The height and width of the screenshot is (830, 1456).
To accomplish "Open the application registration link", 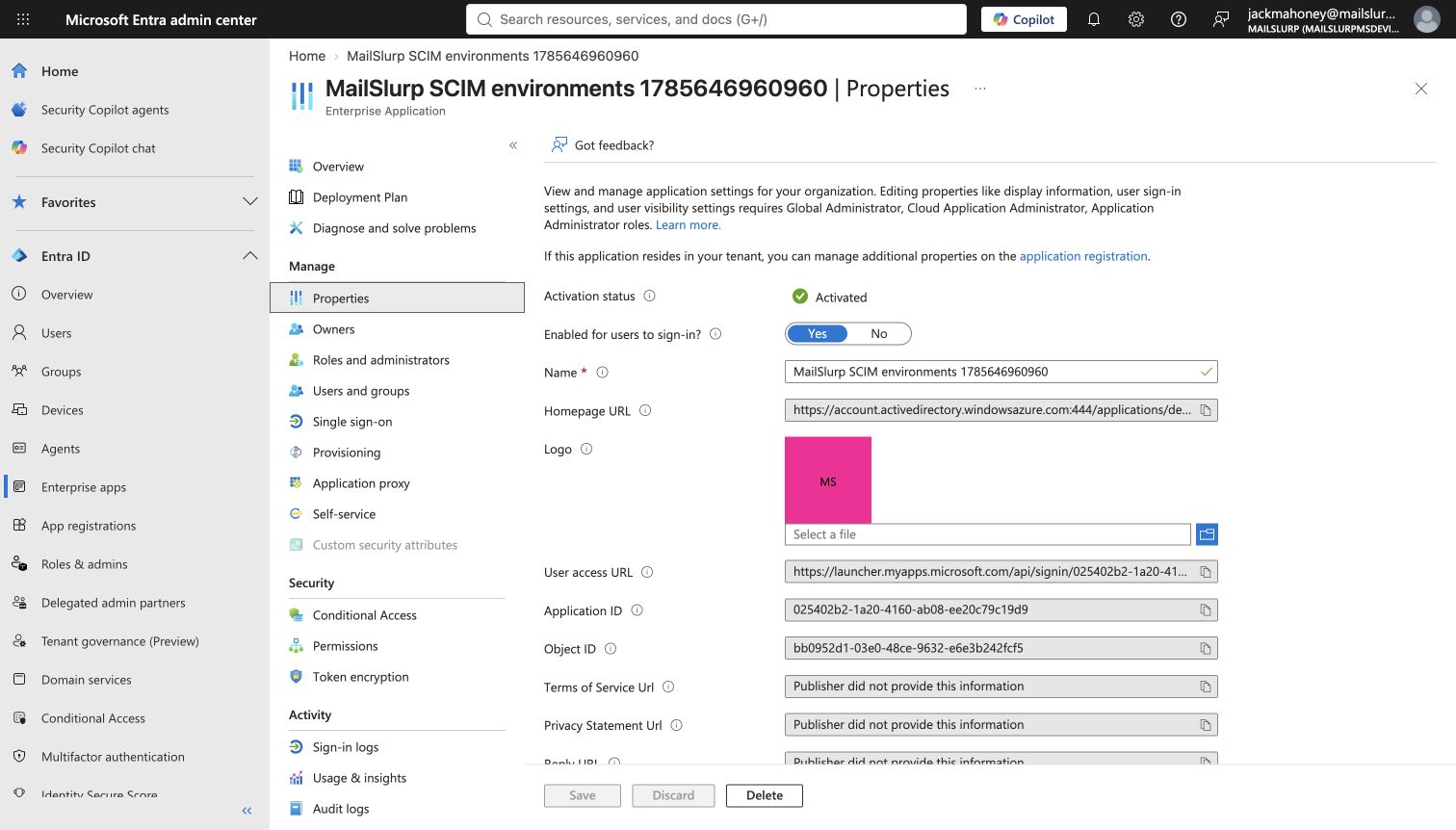I will 1083,256.
